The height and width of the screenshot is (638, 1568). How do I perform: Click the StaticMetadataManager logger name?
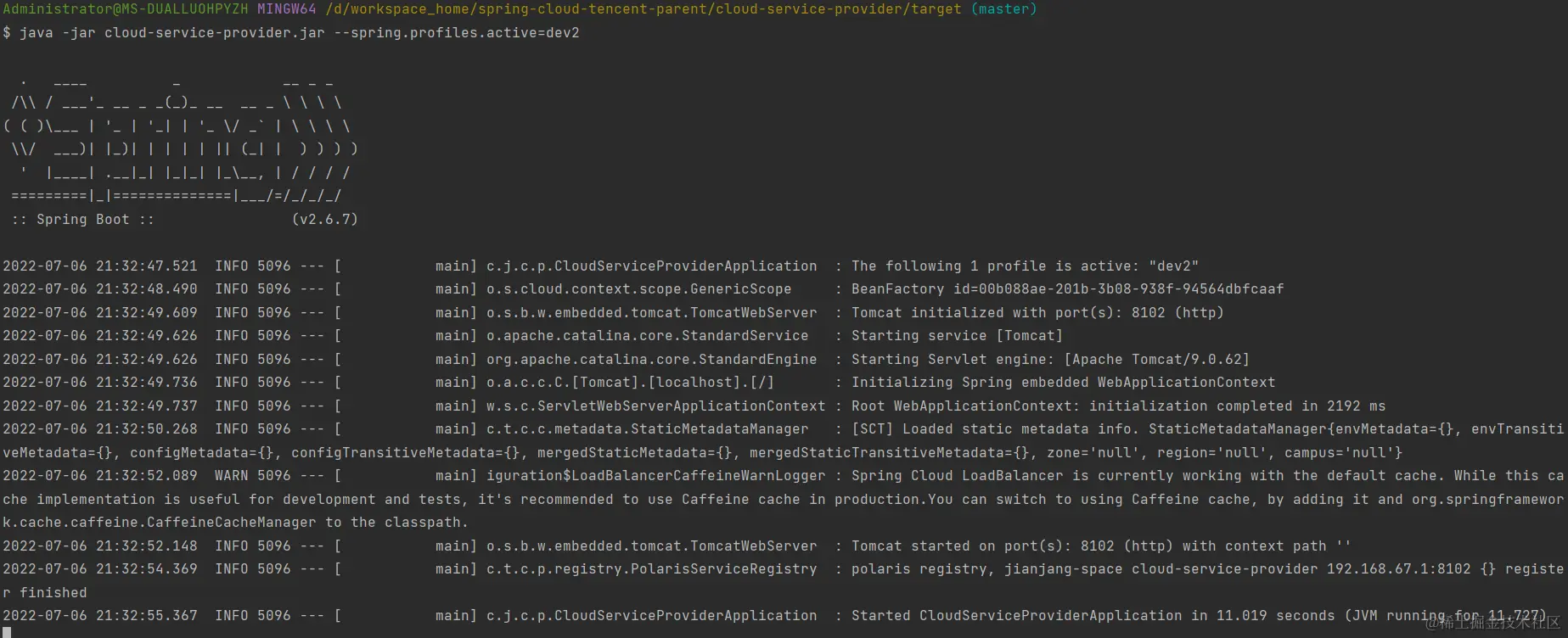[647, 429]
